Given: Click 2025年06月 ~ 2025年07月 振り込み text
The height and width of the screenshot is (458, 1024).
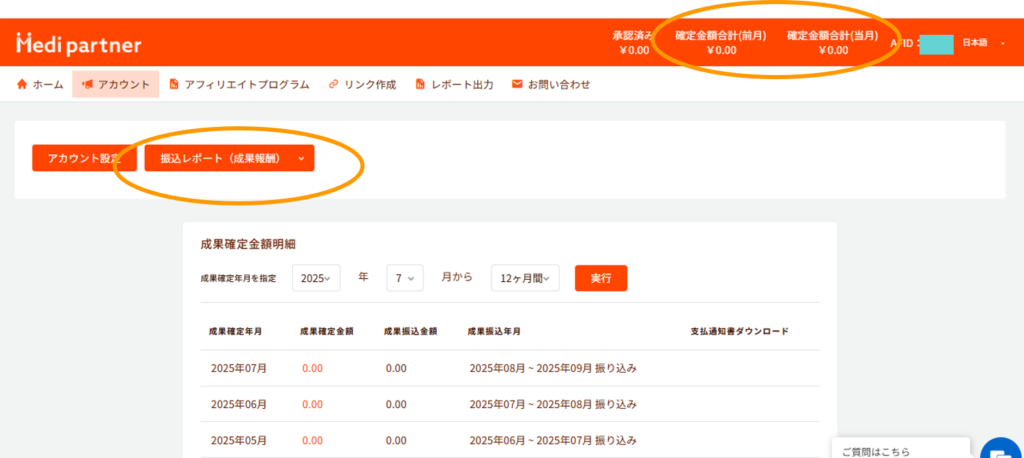Looking at the screenshot, I should tap(552, 440).
